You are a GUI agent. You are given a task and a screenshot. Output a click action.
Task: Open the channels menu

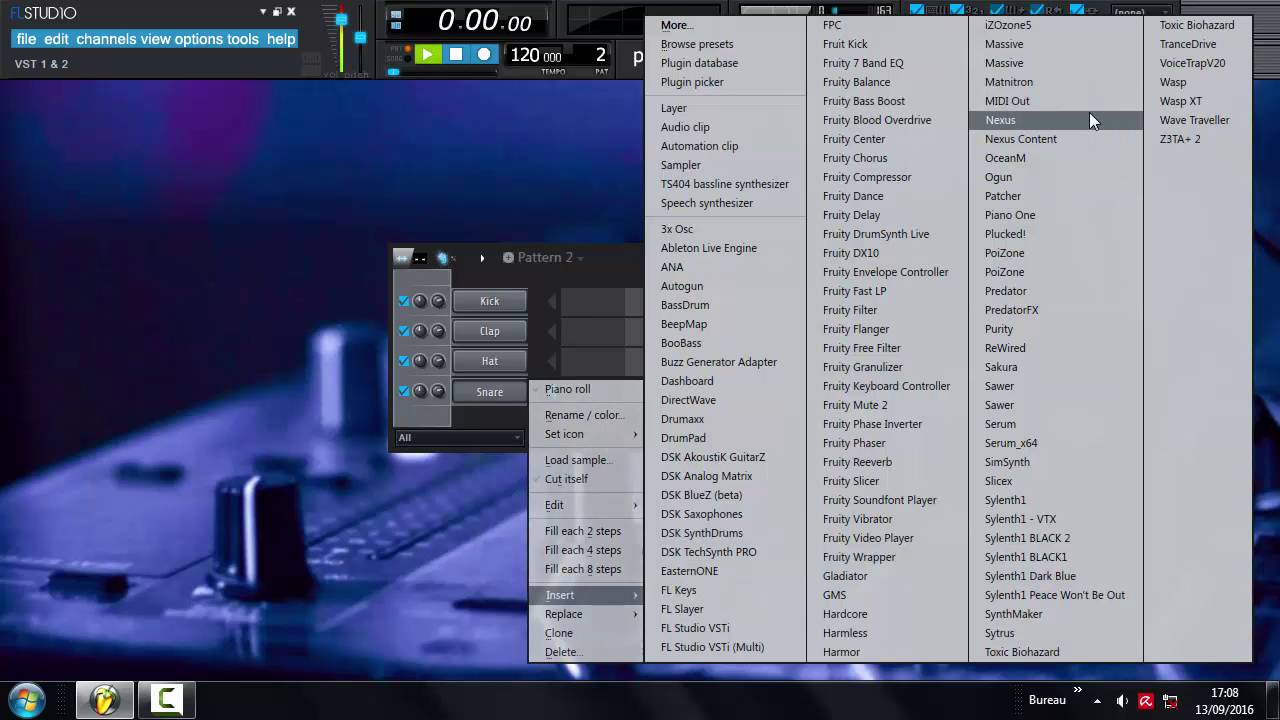tap(106, 39)
